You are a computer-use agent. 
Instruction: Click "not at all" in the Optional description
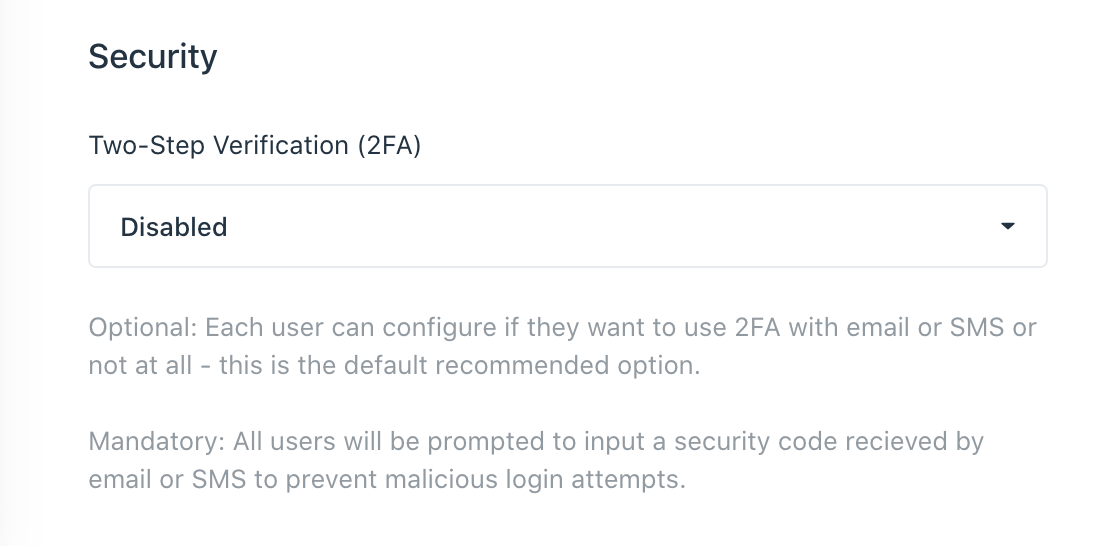click(139, 365)
